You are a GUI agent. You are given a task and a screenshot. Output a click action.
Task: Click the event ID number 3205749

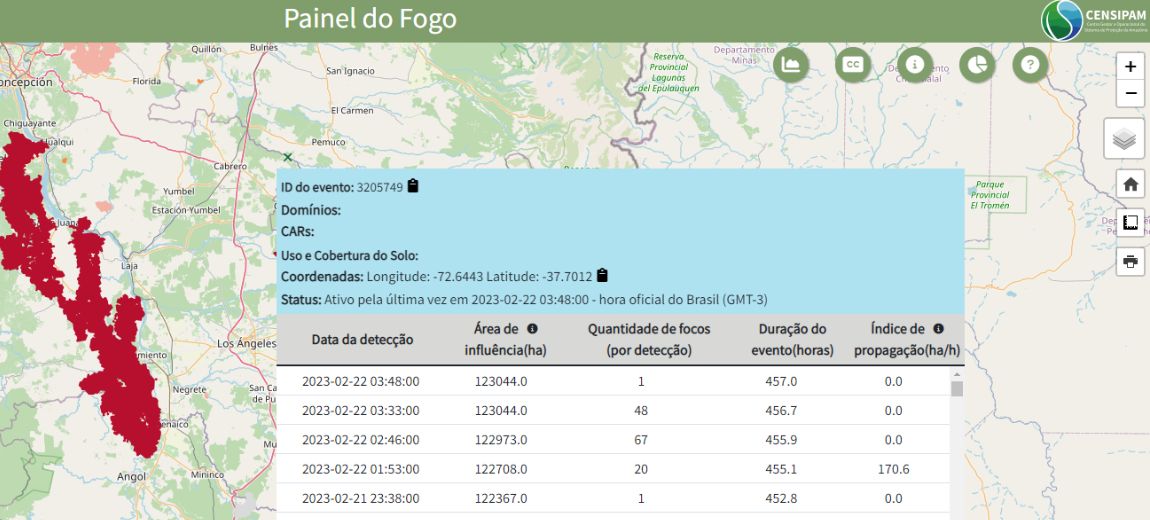coord(380,187)
